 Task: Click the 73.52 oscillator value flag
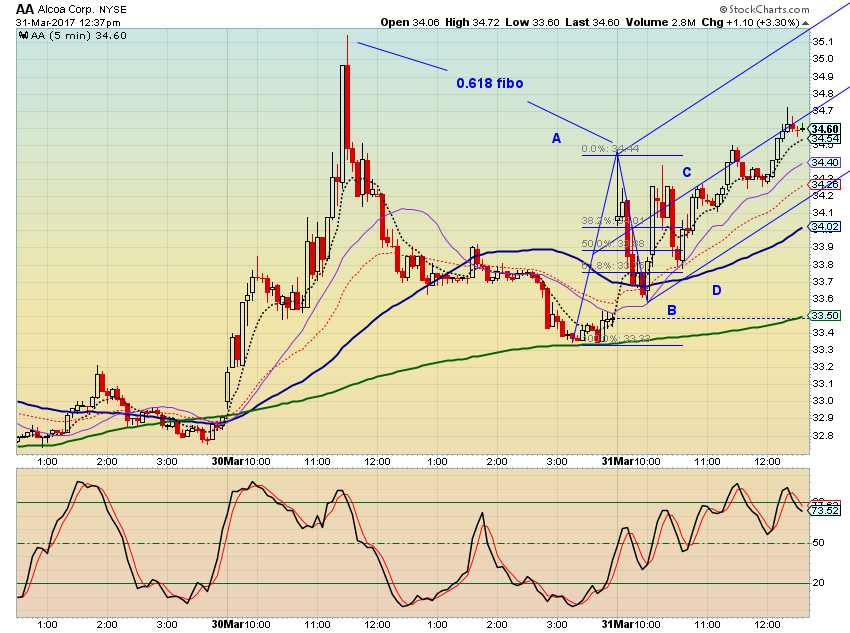[825, 511]
